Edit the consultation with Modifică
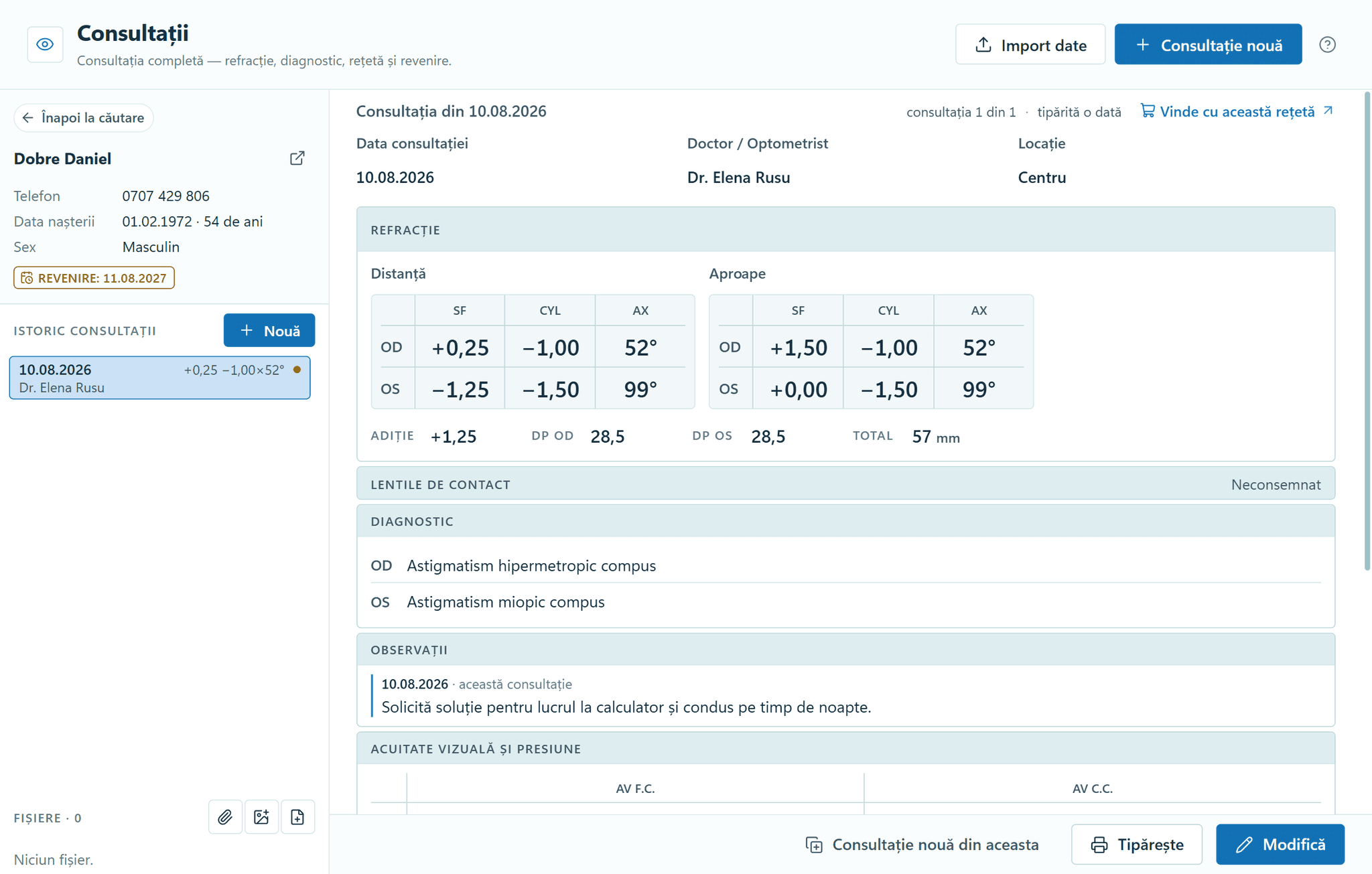The height and width of the screenshot is (874, 1372). click(x=1280, y=845)
